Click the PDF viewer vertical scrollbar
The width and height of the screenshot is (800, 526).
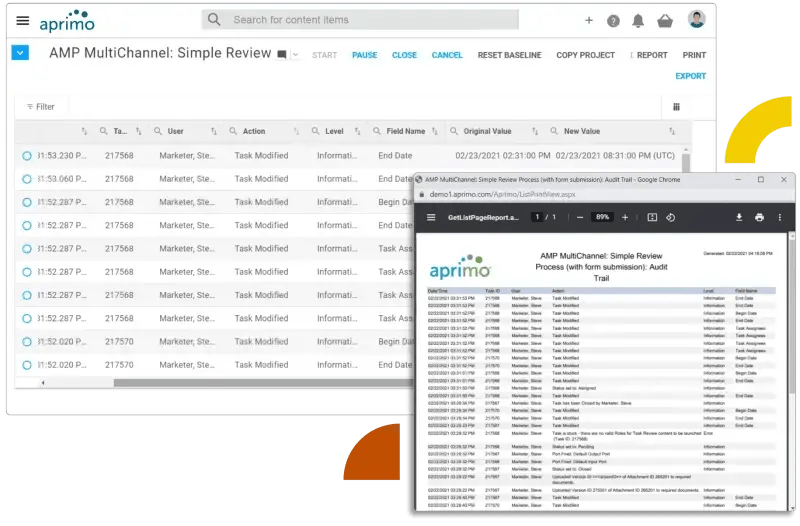click(x=792, y=314)
